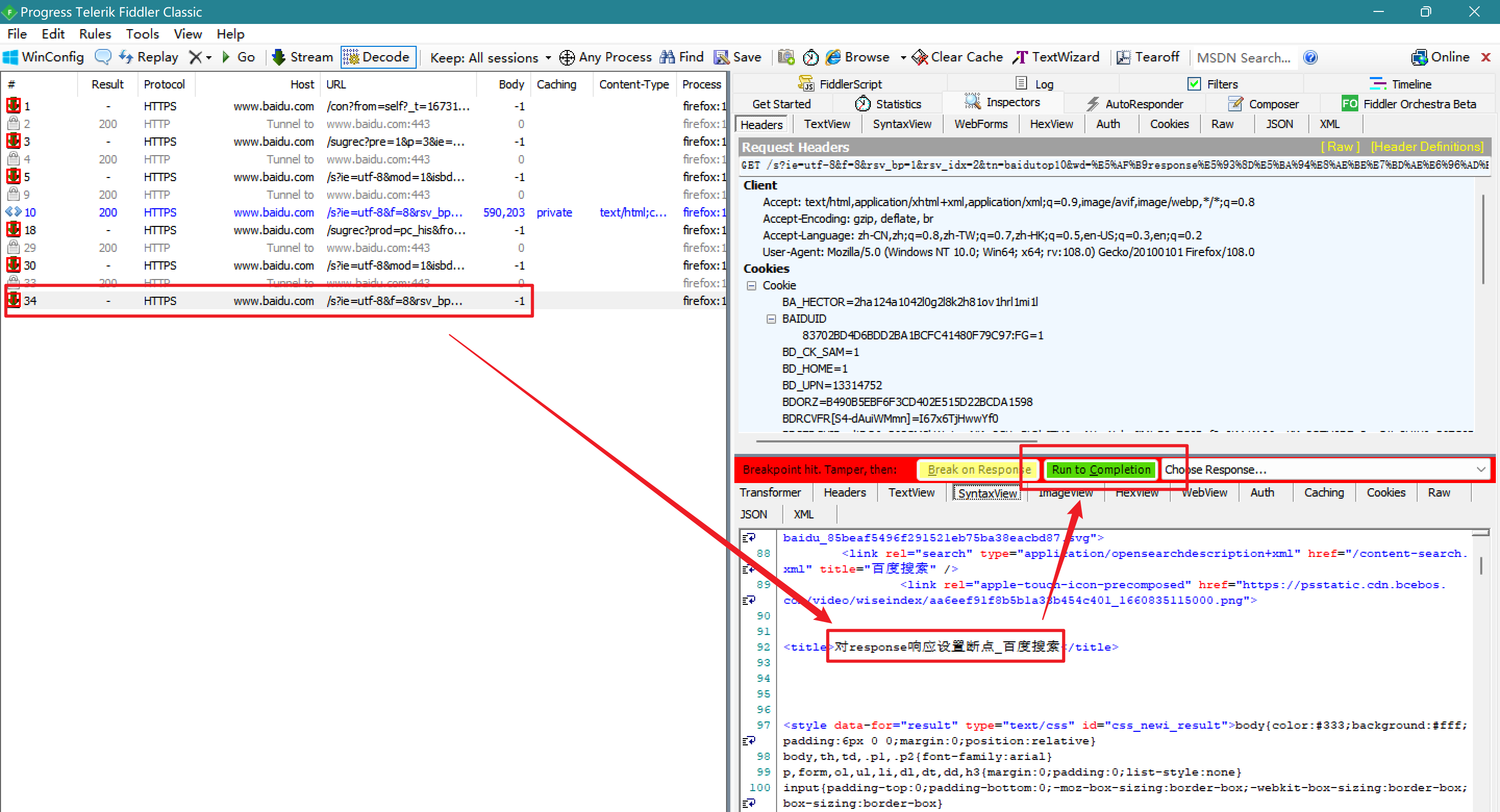
Task: Sort sessions by Result column header
Action: tap(107, 84)
